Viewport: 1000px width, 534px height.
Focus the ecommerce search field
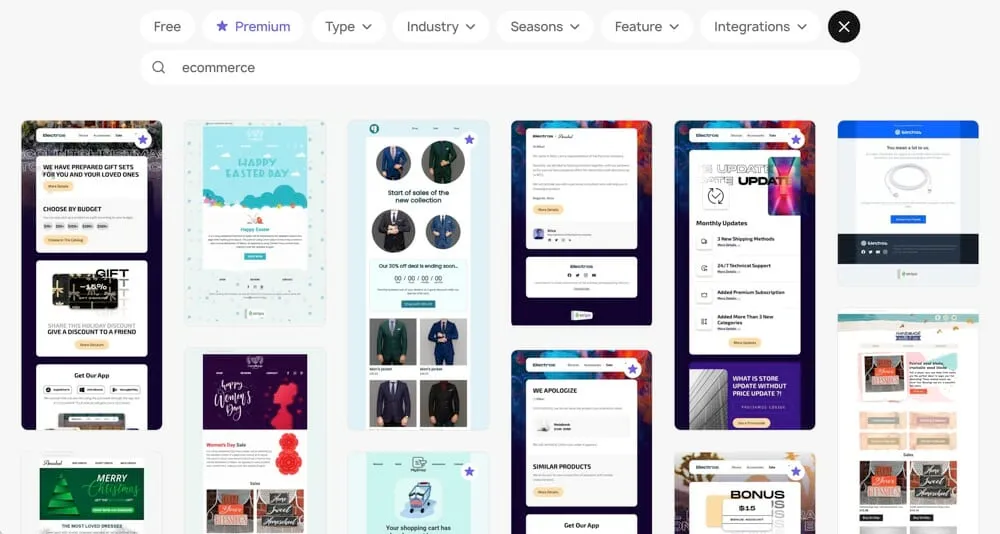pyautogui.click(x=500, y=68)
